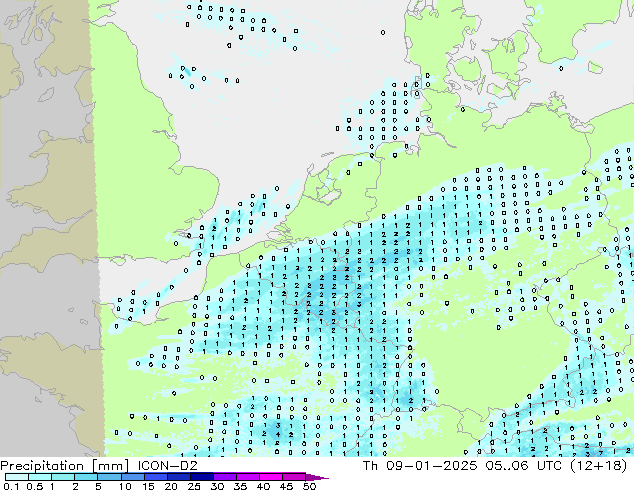Click the '05..06 UTC' time text
Screen dimensions: 634x490
pyautogui.click(x=523, y=465)
